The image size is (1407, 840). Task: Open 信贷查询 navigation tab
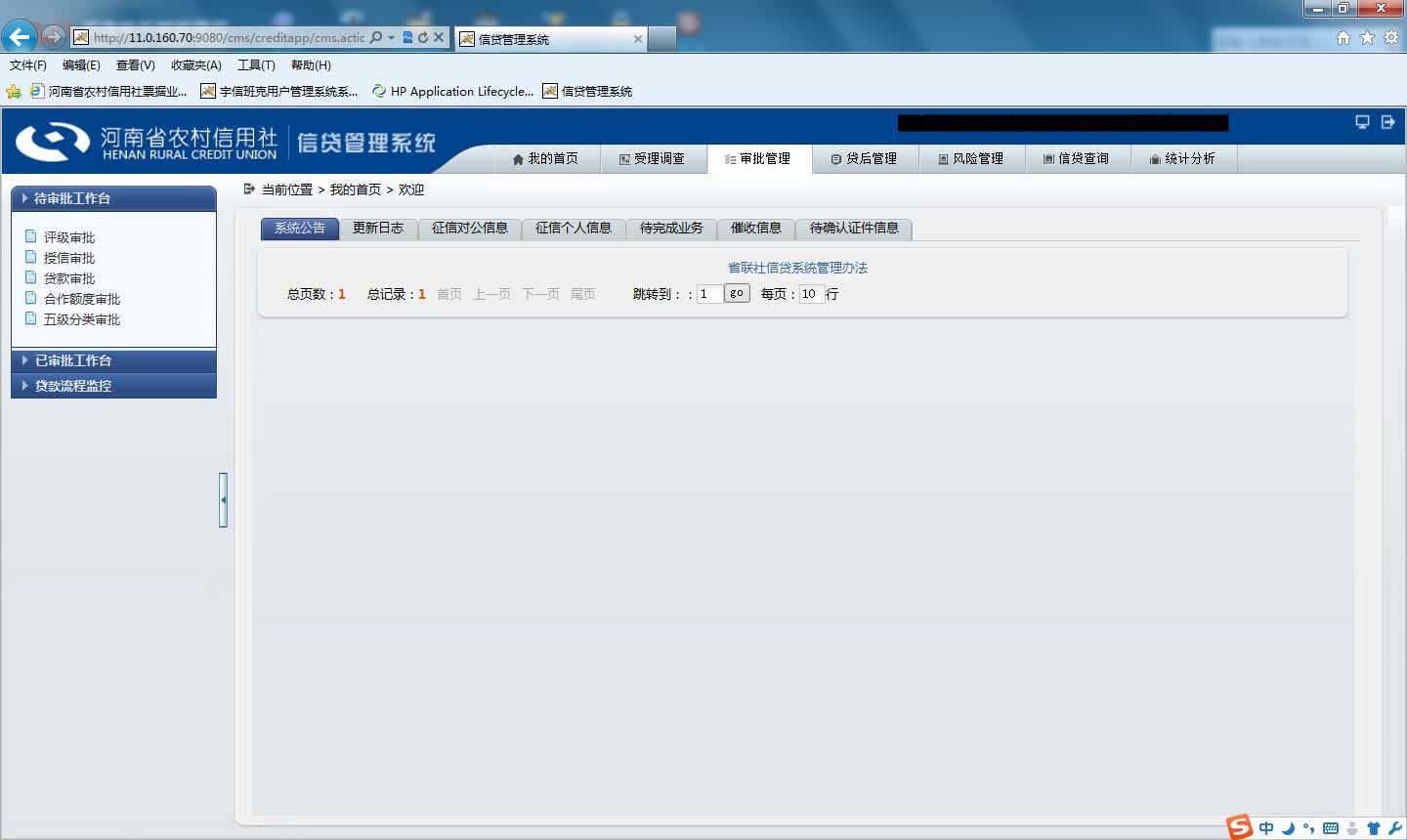tap(1077, 158)
